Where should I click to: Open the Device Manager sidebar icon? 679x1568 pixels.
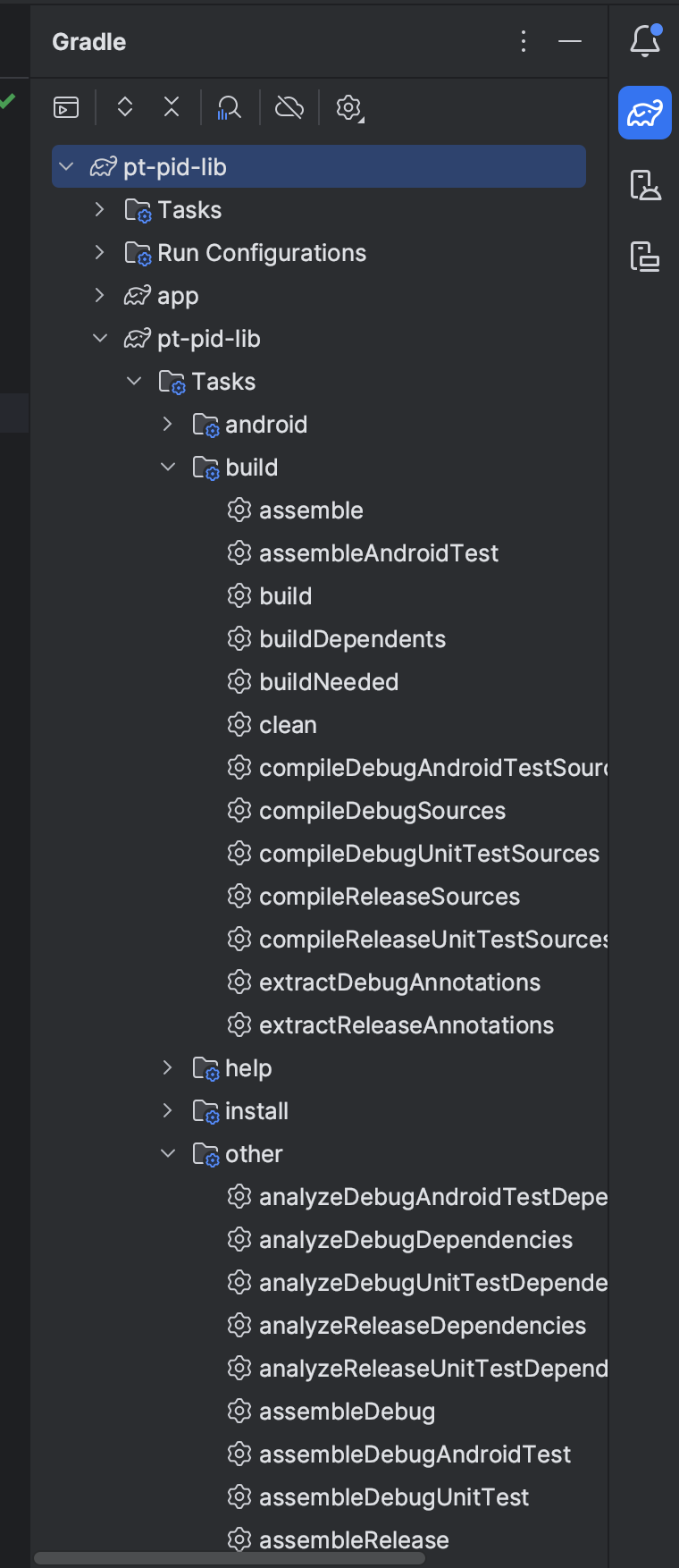coord(645,185)
